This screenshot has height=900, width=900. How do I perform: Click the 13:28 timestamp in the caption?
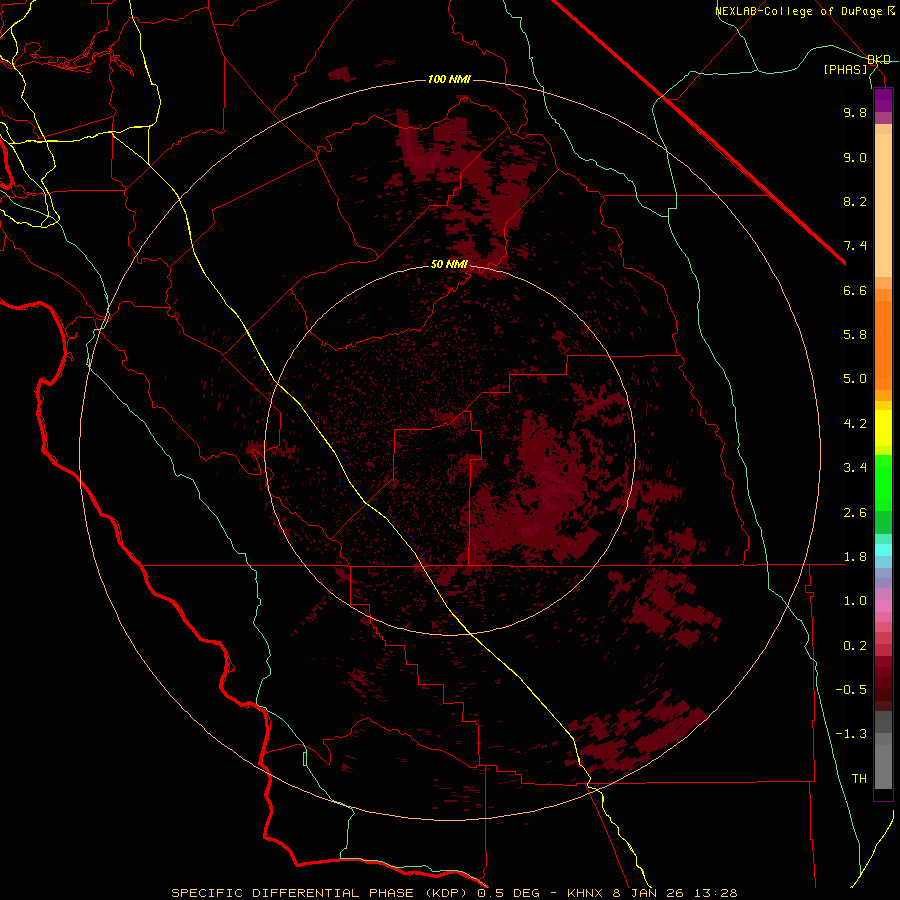click(718, 893)
